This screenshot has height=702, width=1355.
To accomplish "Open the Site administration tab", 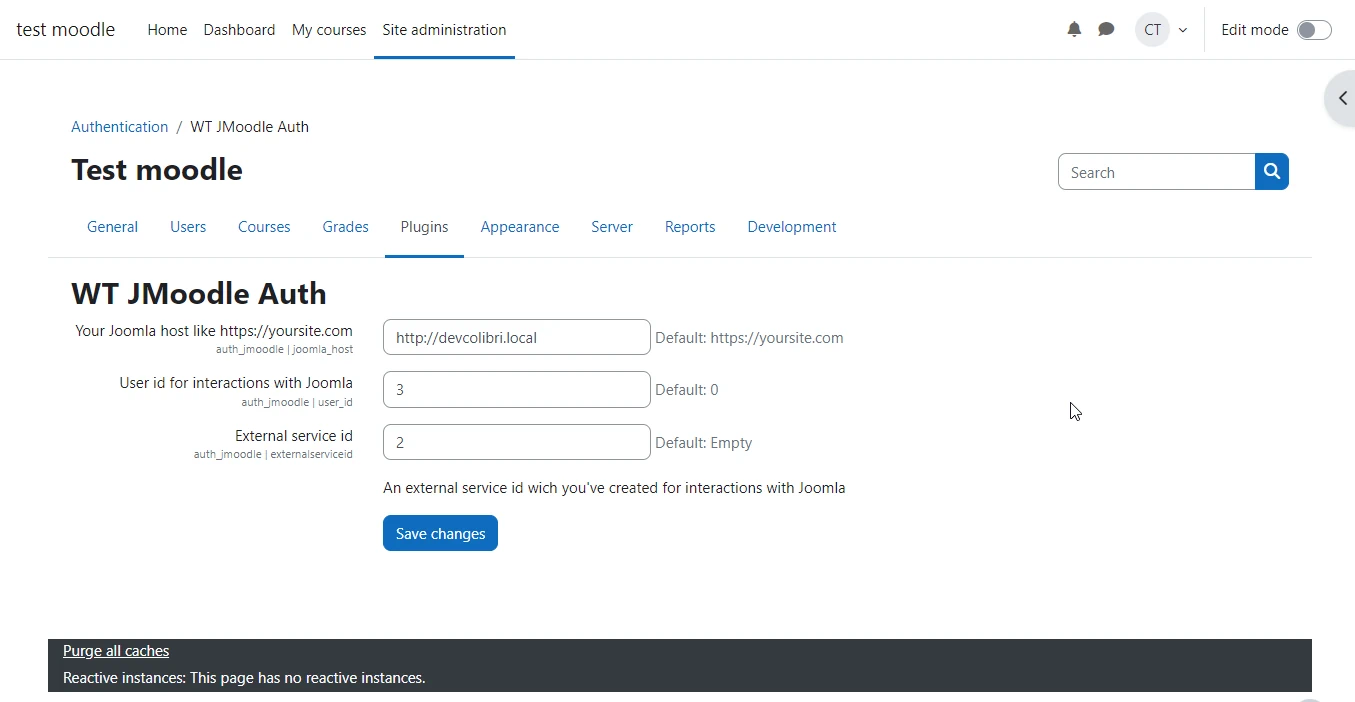I will click(444, 30).
